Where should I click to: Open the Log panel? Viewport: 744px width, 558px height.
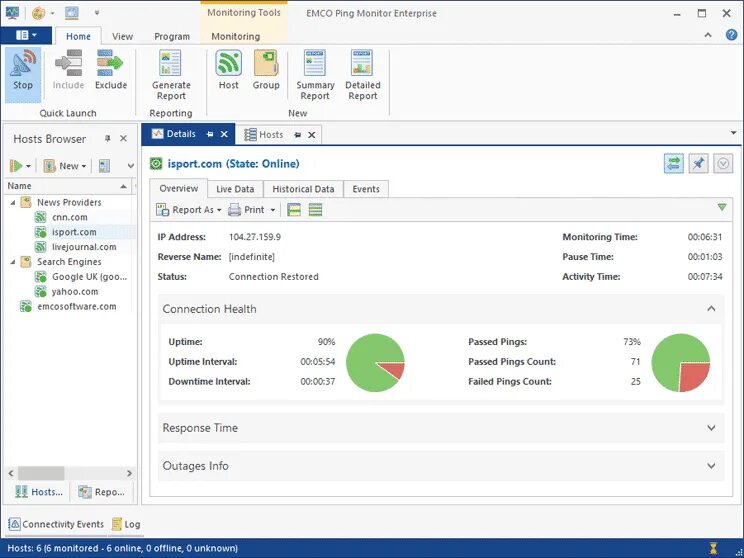[x=126, y=524]
